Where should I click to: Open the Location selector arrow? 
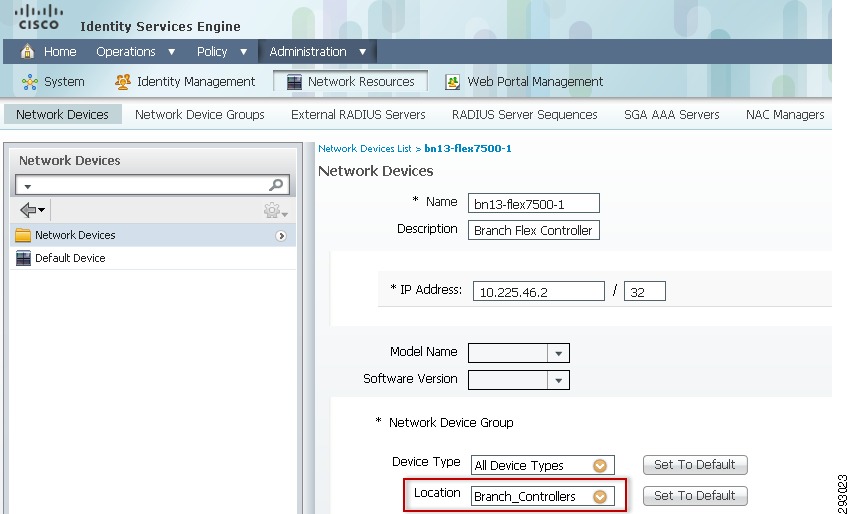coord(600,496)
